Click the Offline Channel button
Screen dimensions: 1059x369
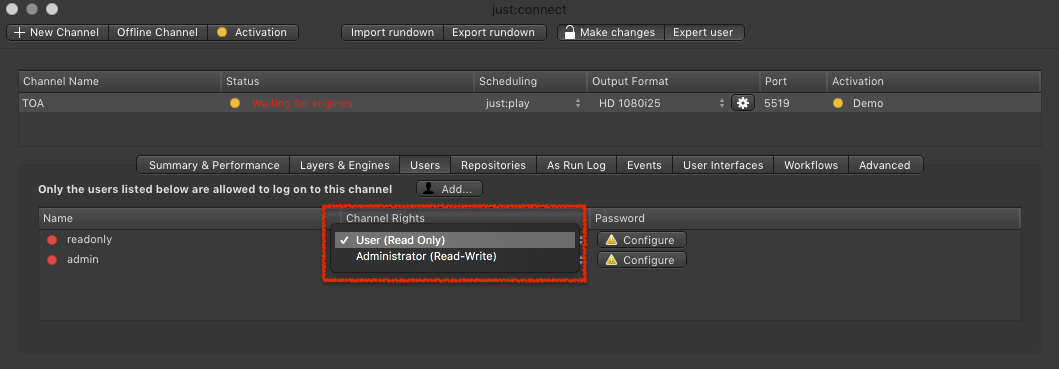(157, 32)
